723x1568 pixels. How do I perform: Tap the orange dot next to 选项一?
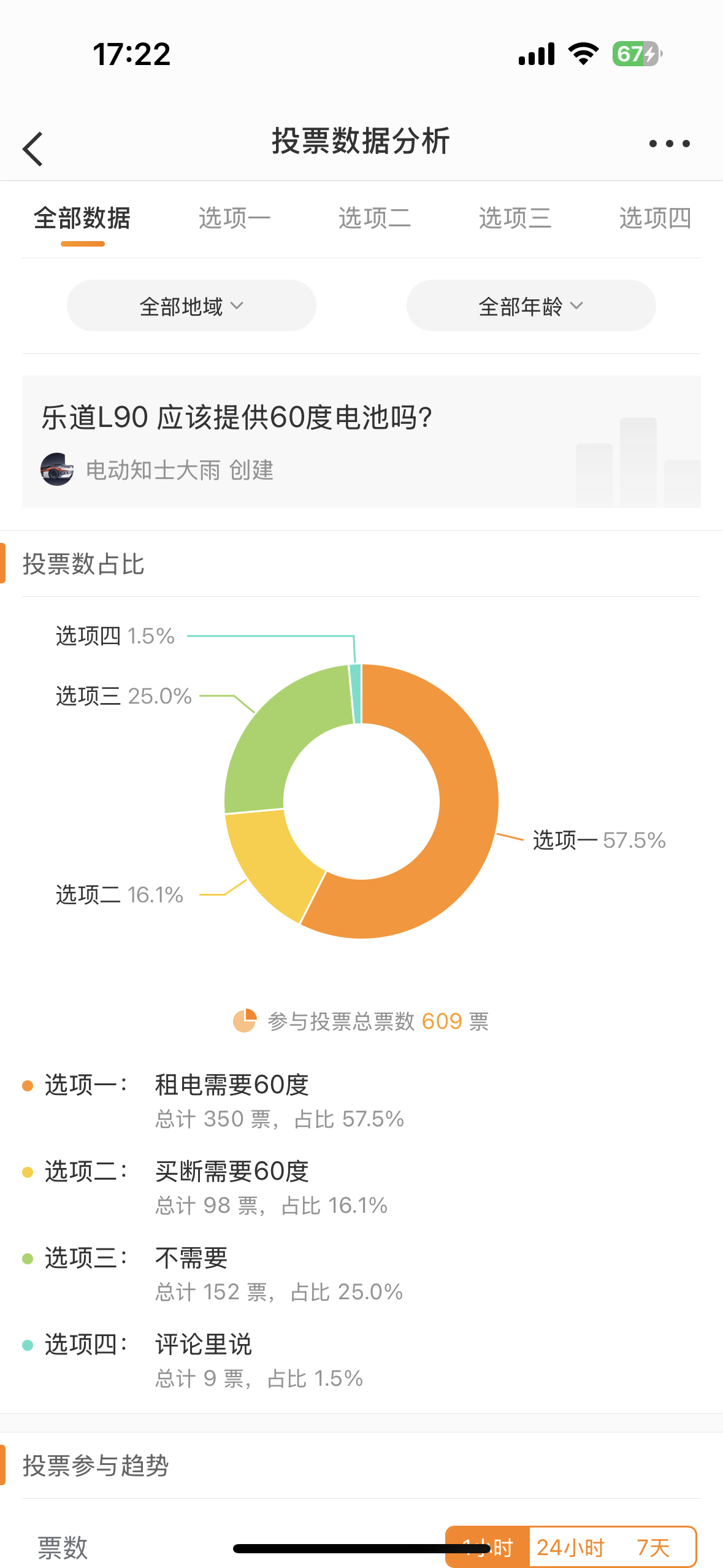pos(28,1086)
